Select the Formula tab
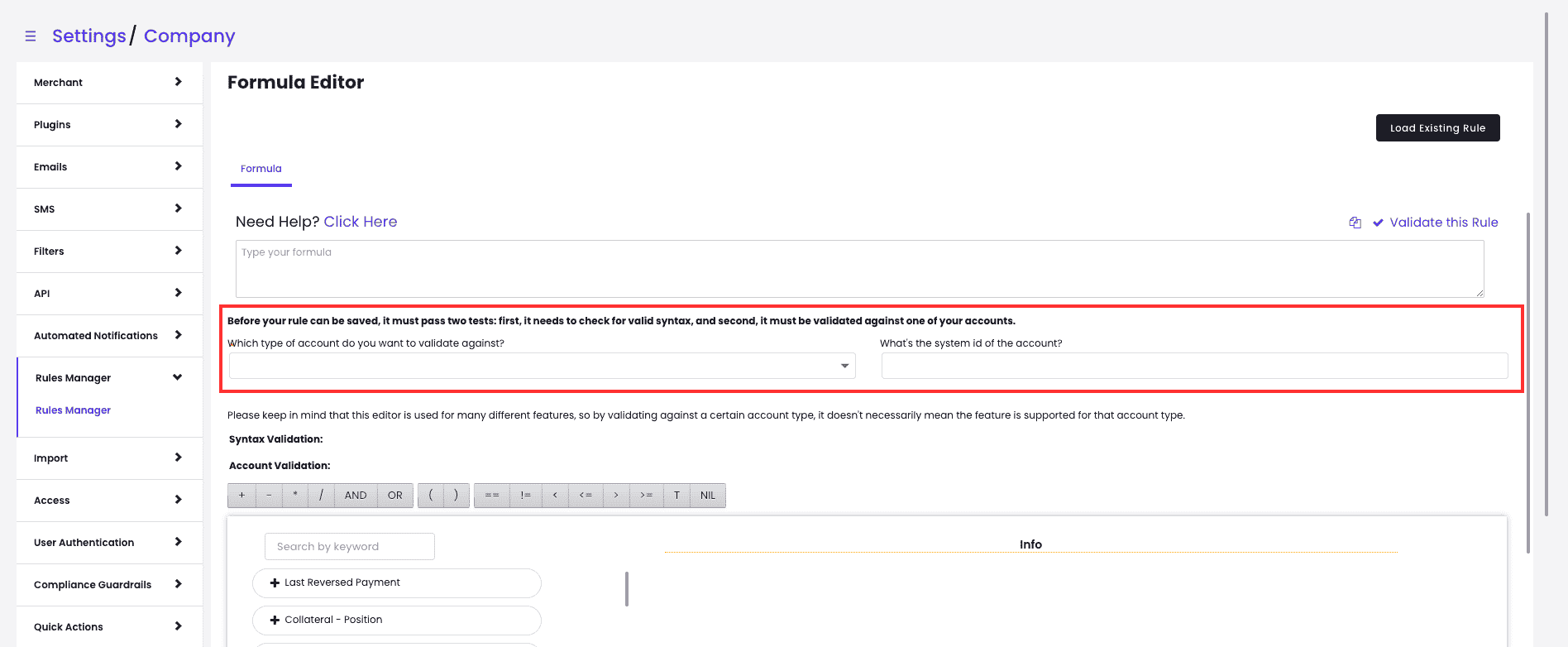This screenshot has height=647, width=1568. [x=261, y=169]
